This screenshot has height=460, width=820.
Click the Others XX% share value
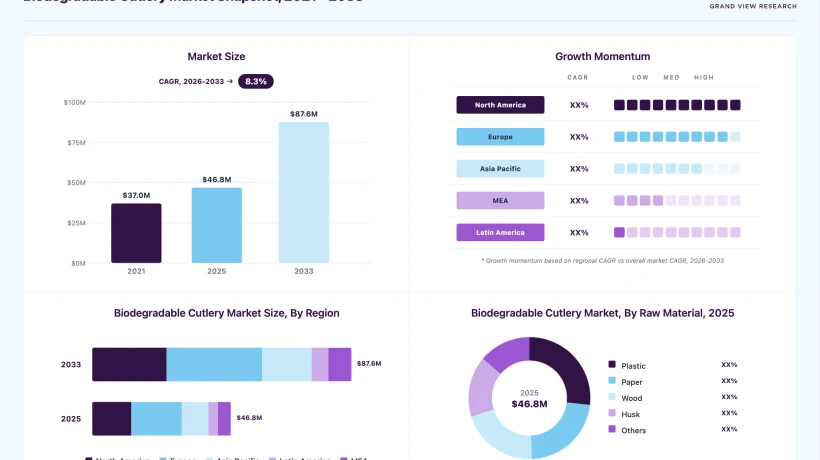[x=729, y=429]
